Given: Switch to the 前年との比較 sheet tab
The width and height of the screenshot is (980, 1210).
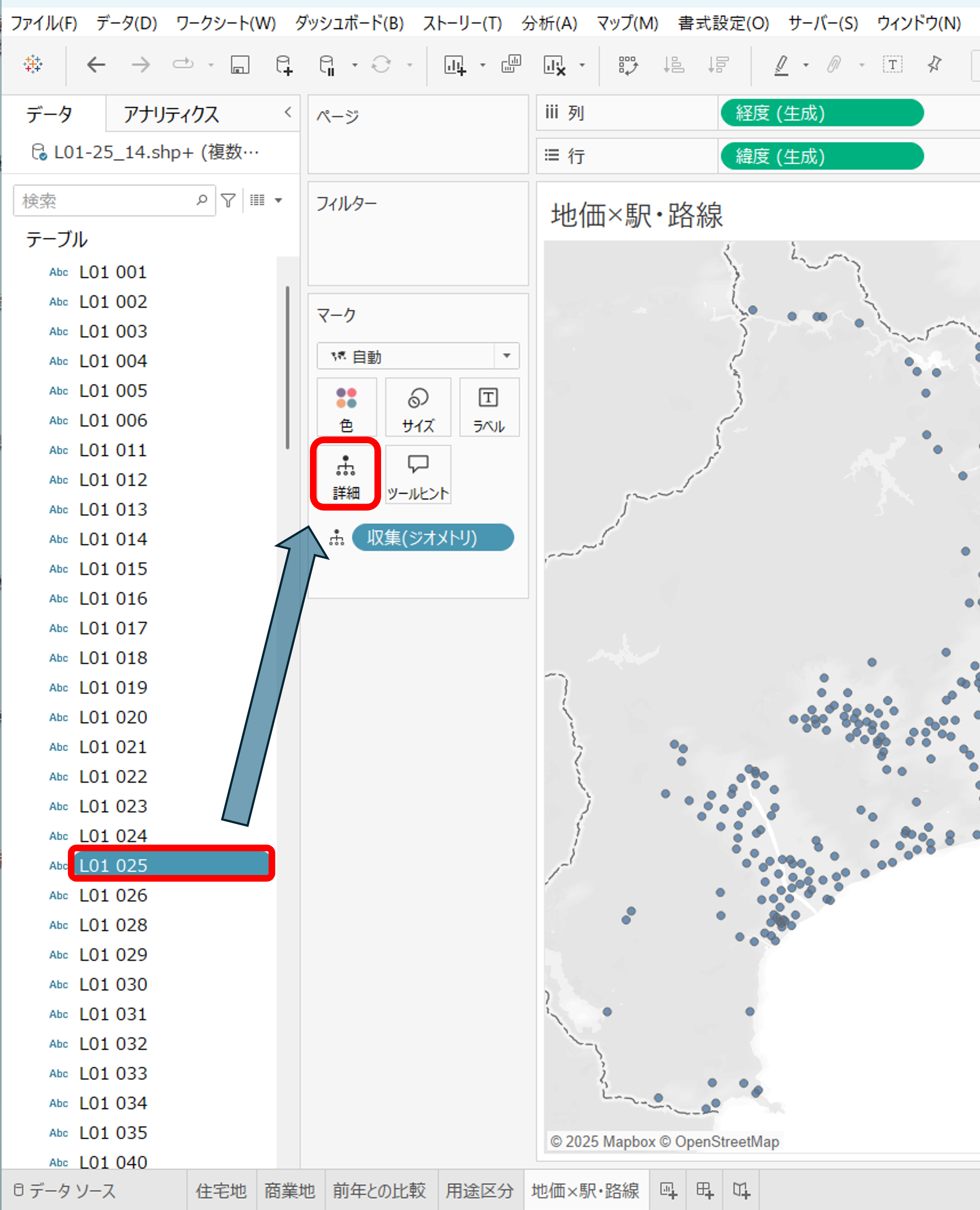Looking at the screenshot, I should tap(379, 1190).
